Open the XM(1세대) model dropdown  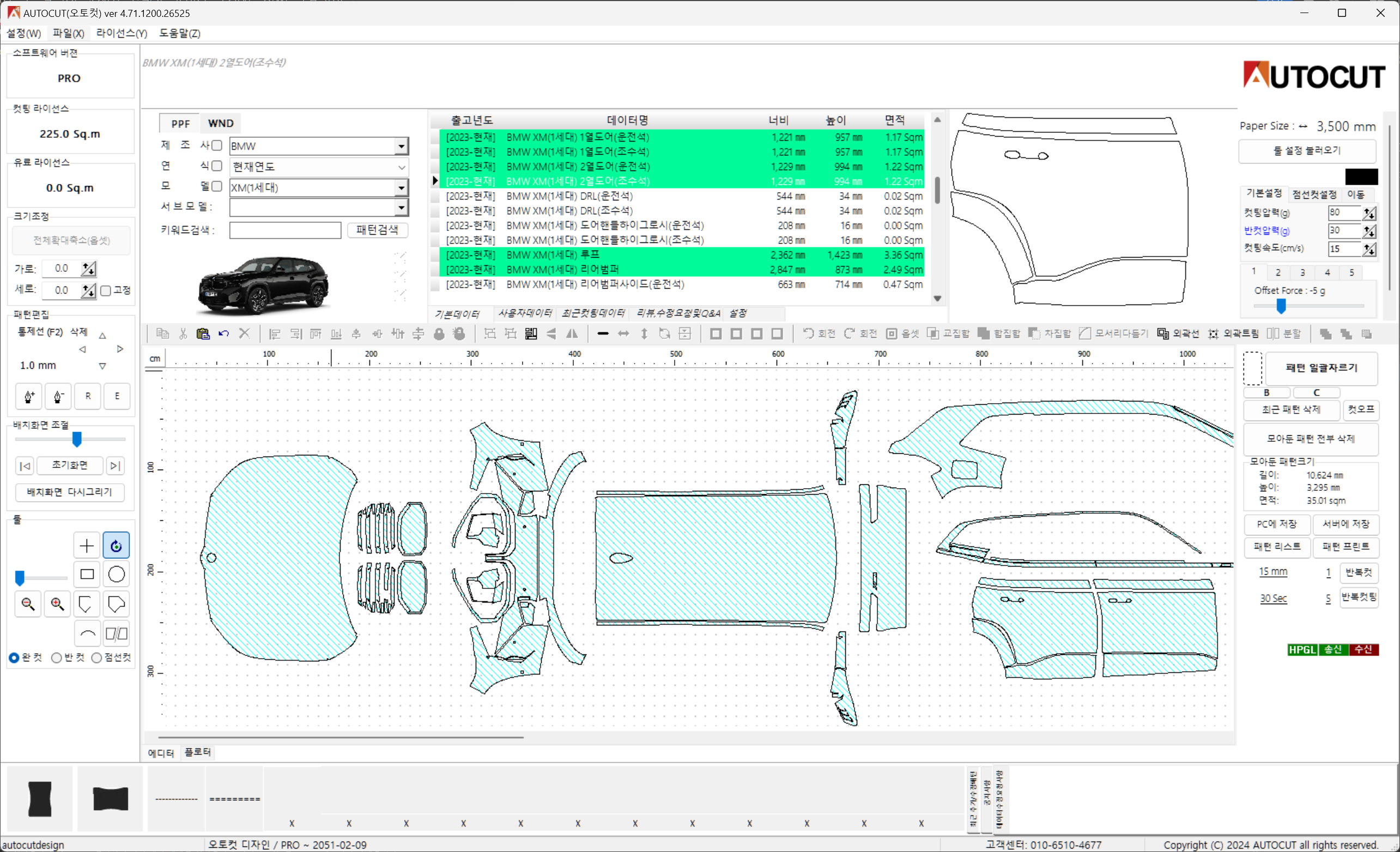pos(402,188)
